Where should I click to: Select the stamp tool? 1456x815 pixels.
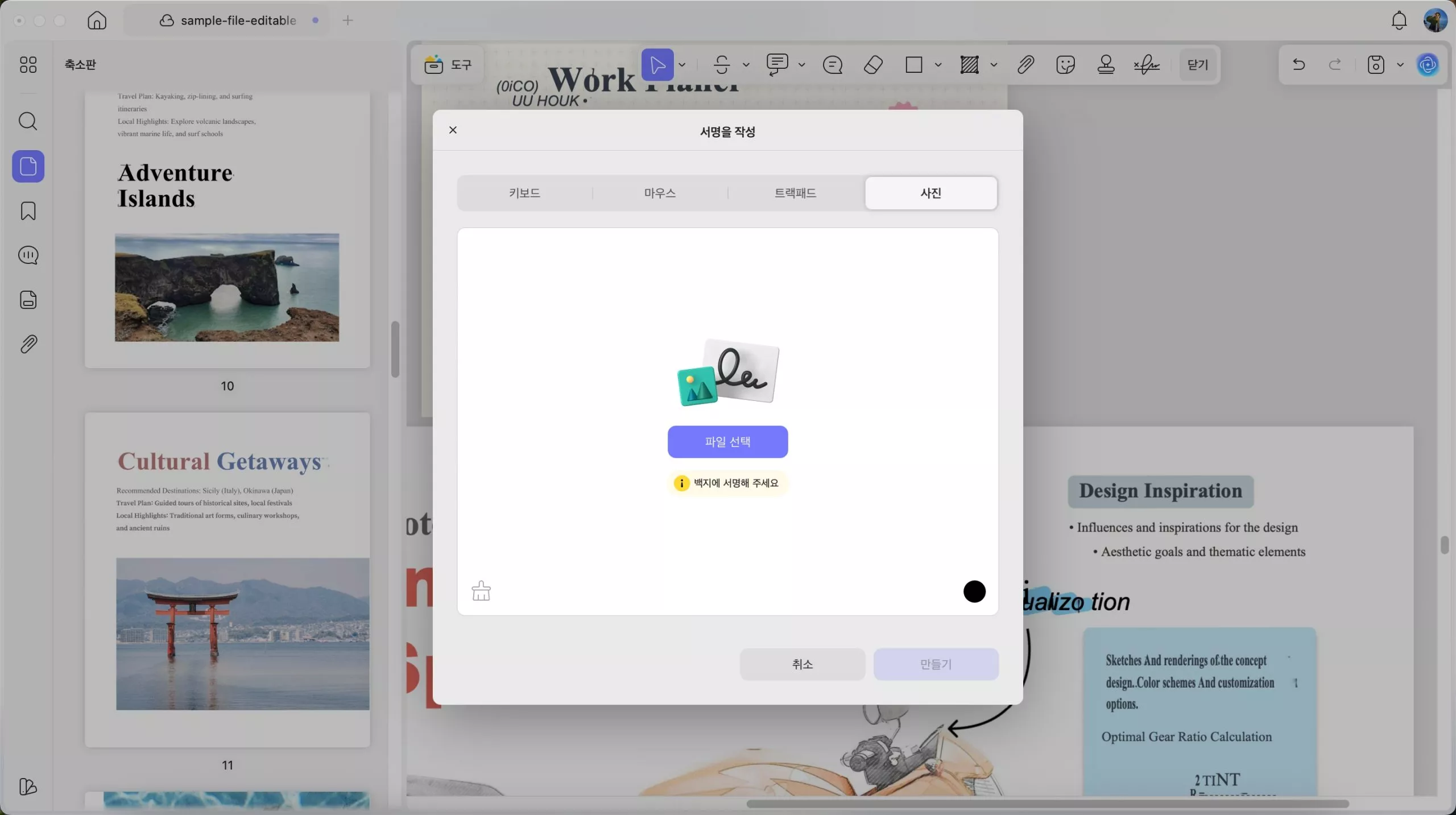coord(1106,65)
